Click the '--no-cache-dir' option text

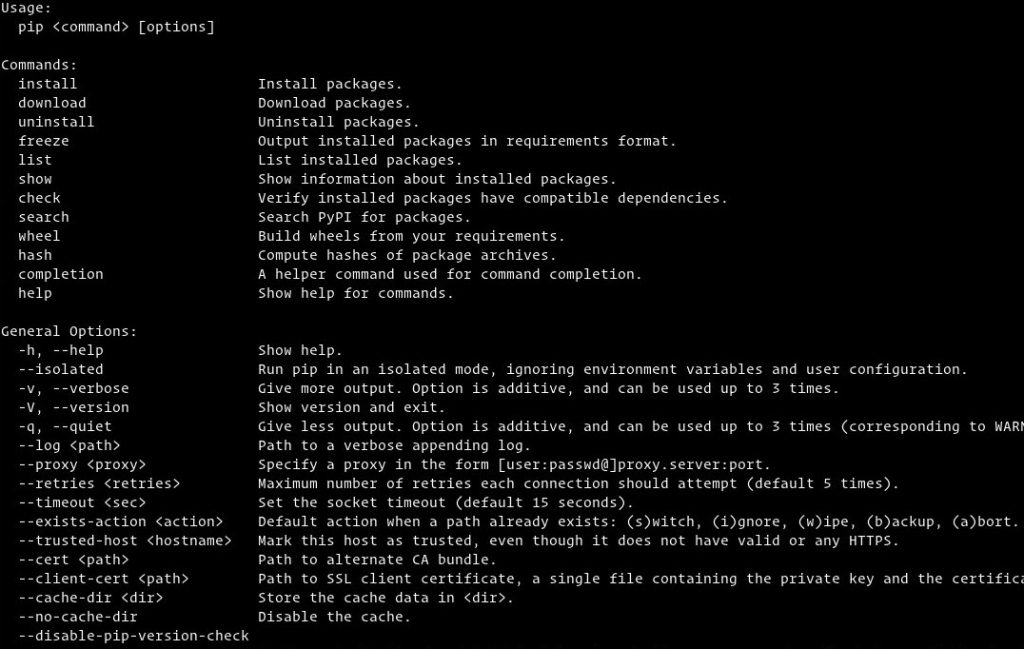[x=77, y=617]
